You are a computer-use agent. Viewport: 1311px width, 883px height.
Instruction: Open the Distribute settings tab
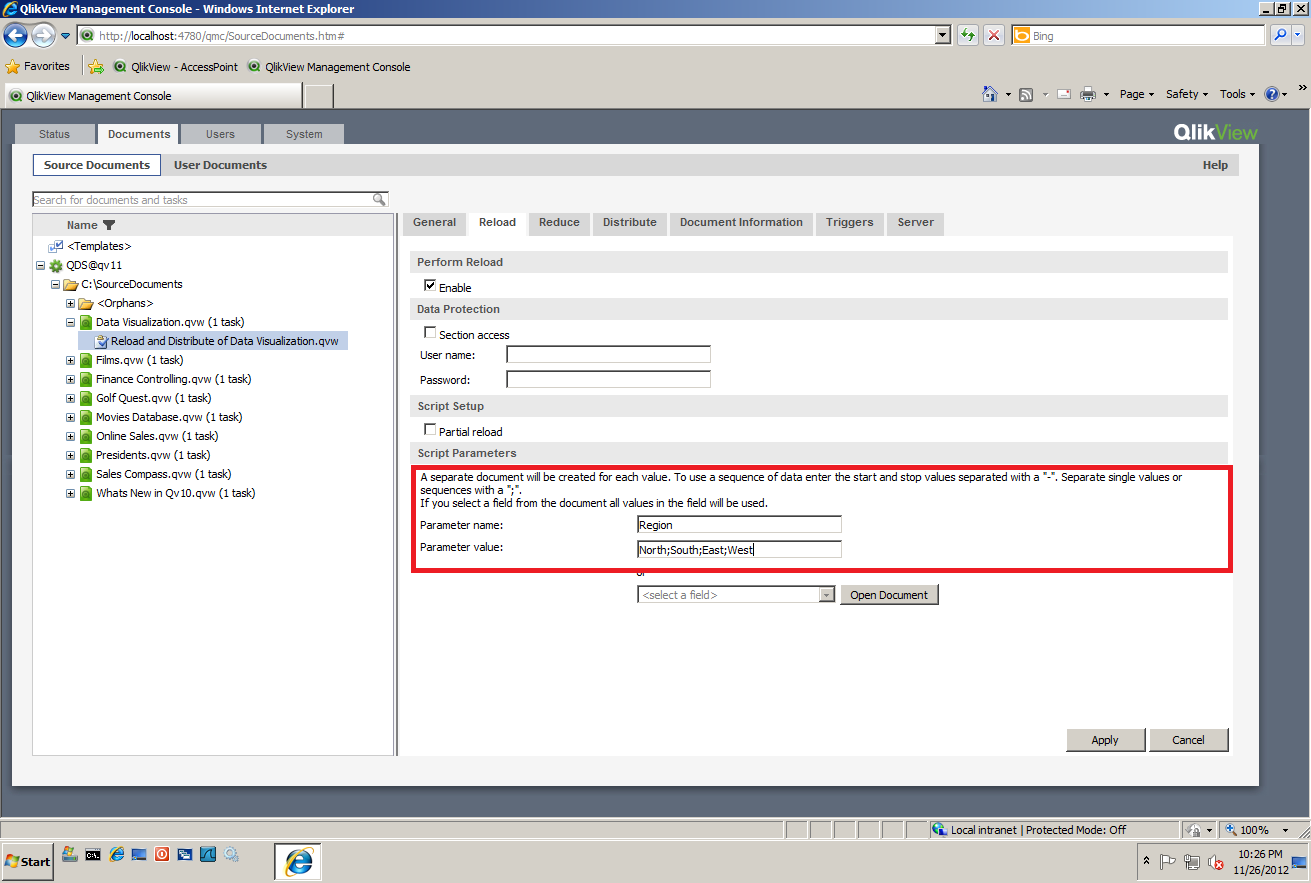pyautogui.click(x=630, y=223)
